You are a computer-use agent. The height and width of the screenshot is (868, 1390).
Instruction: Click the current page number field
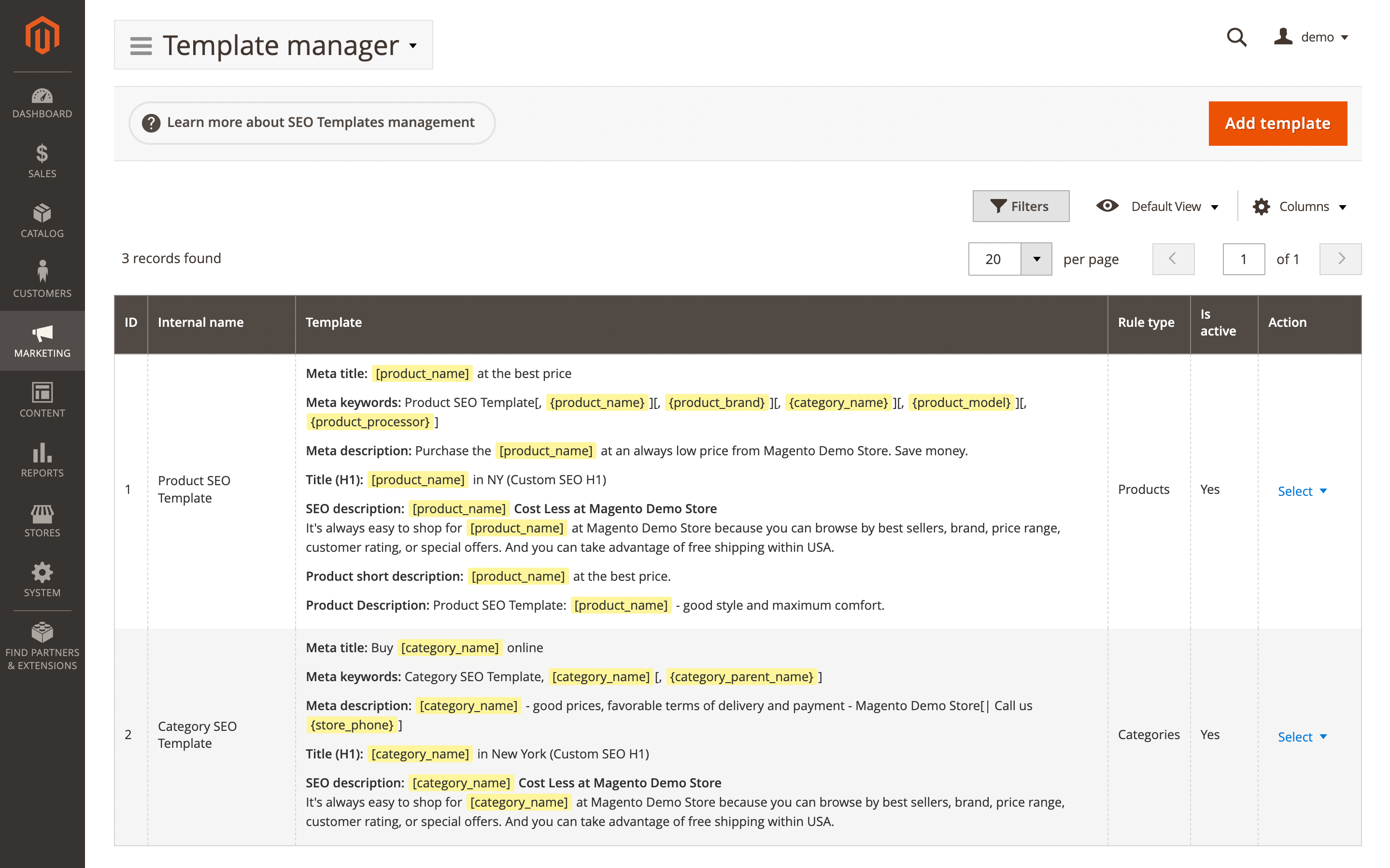1244,259
